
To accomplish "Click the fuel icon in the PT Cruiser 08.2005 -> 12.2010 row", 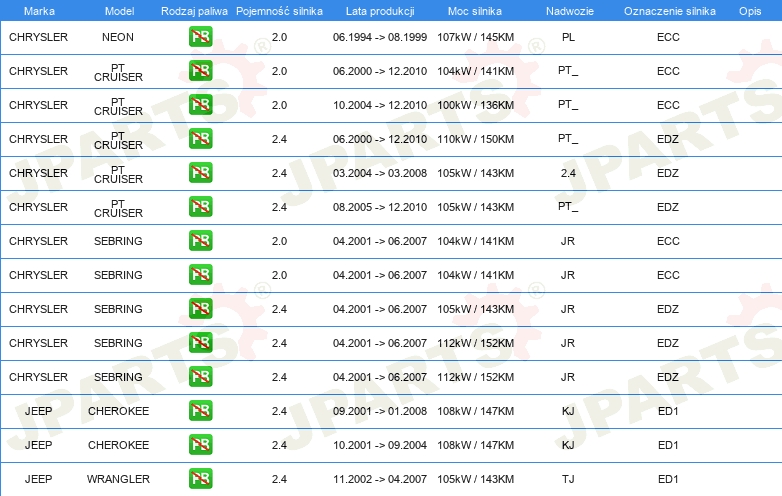I will 200,207.
